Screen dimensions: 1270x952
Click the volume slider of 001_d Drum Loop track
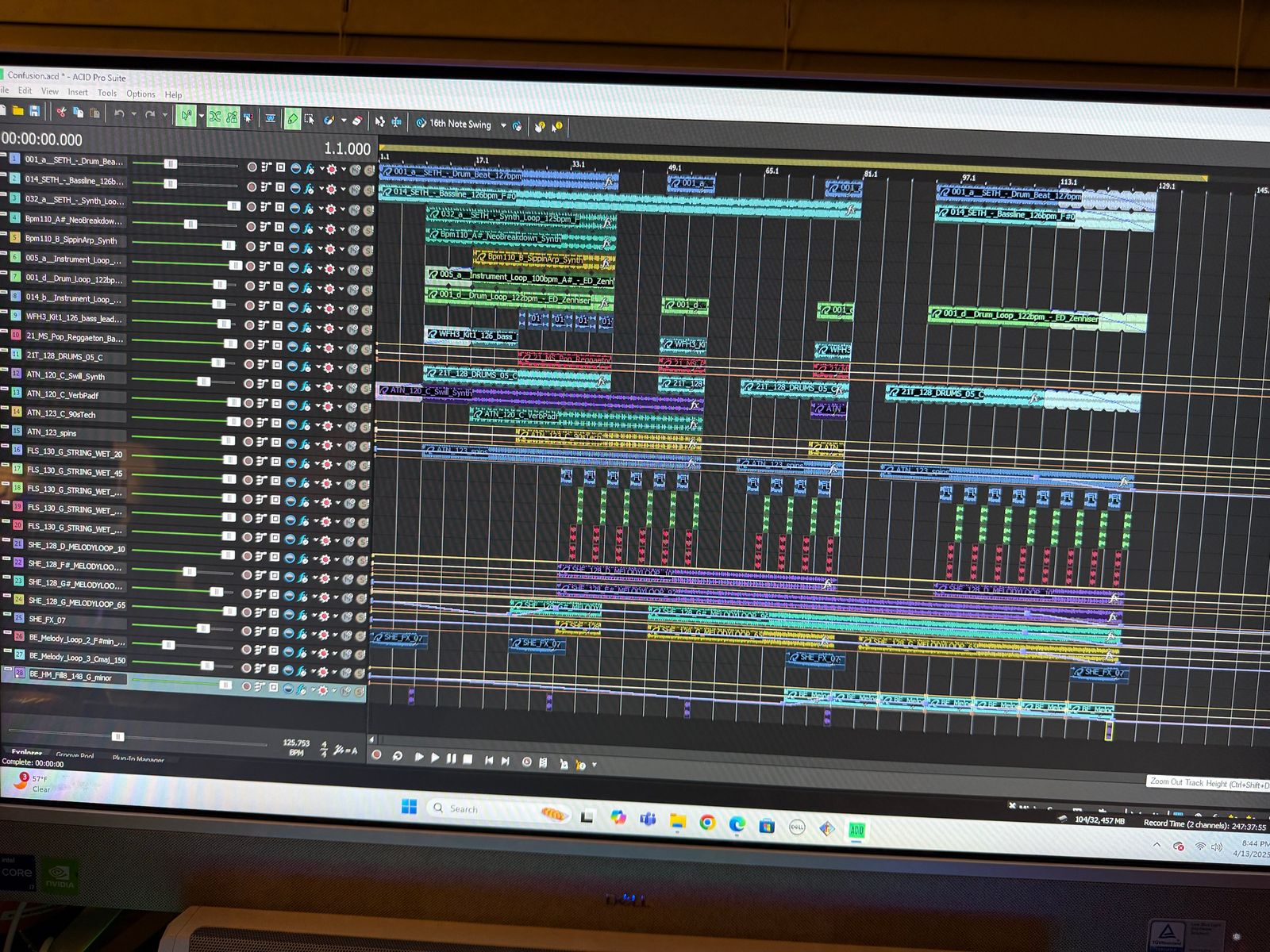point(220,284)
